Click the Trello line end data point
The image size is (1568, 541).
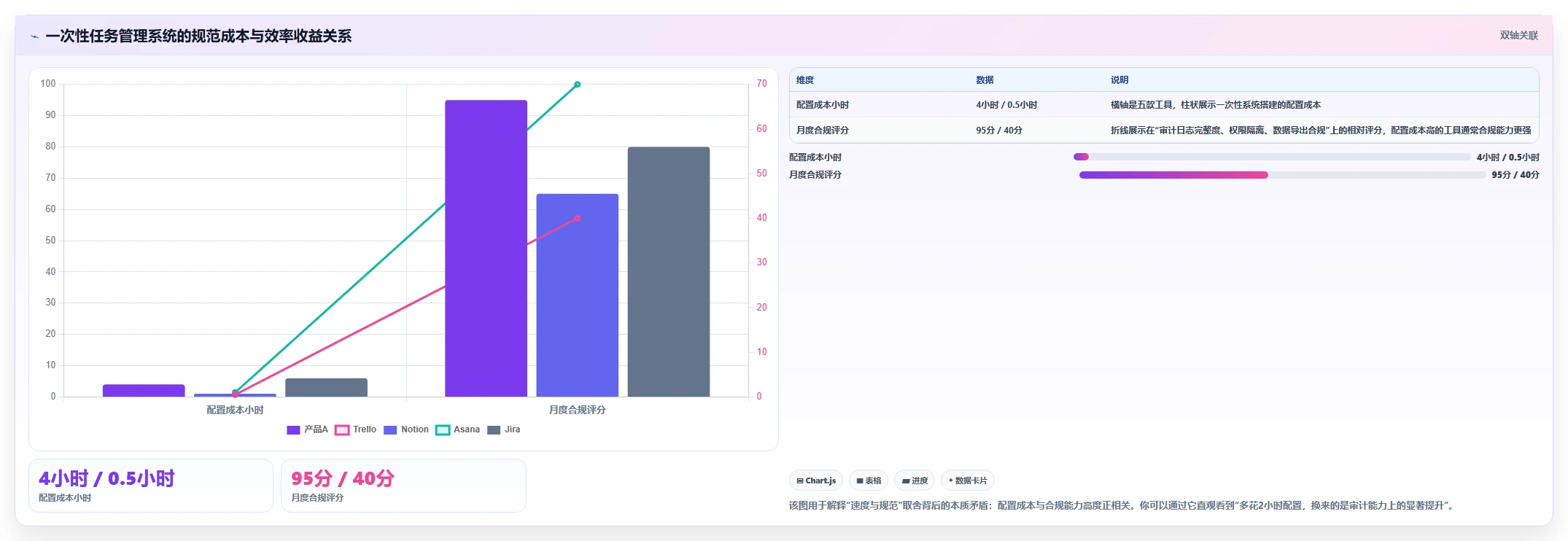(578, 218)
